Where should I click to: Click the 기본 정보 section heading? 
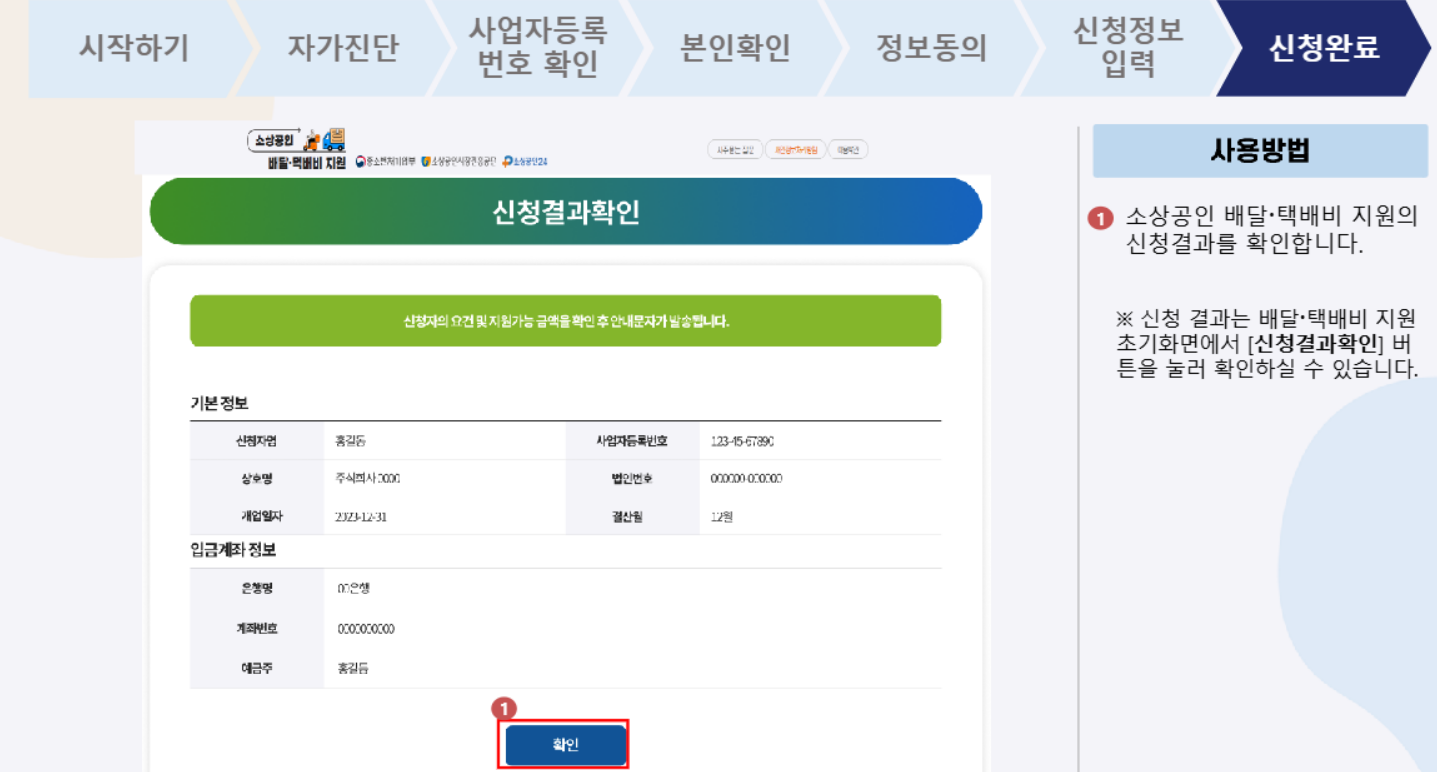point(219,403)
